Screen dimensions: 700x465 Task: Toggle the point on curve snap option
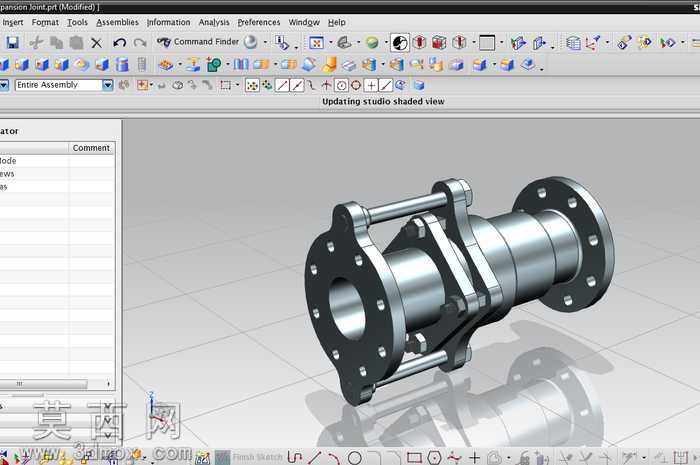click(386, 85)
